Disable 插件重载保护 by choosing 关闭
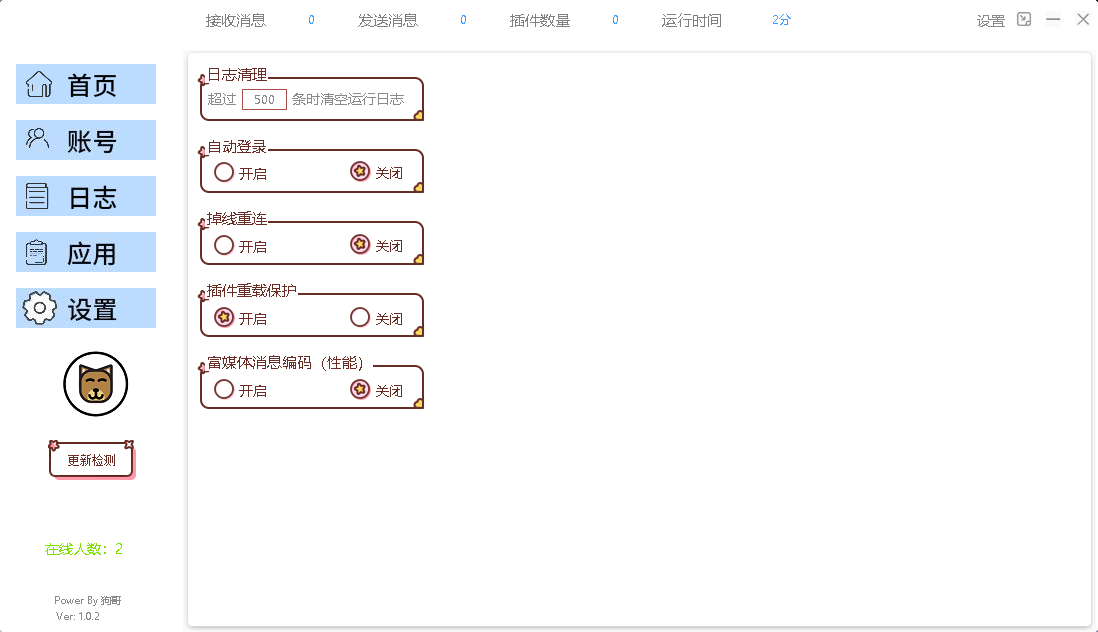 point(360,317)
